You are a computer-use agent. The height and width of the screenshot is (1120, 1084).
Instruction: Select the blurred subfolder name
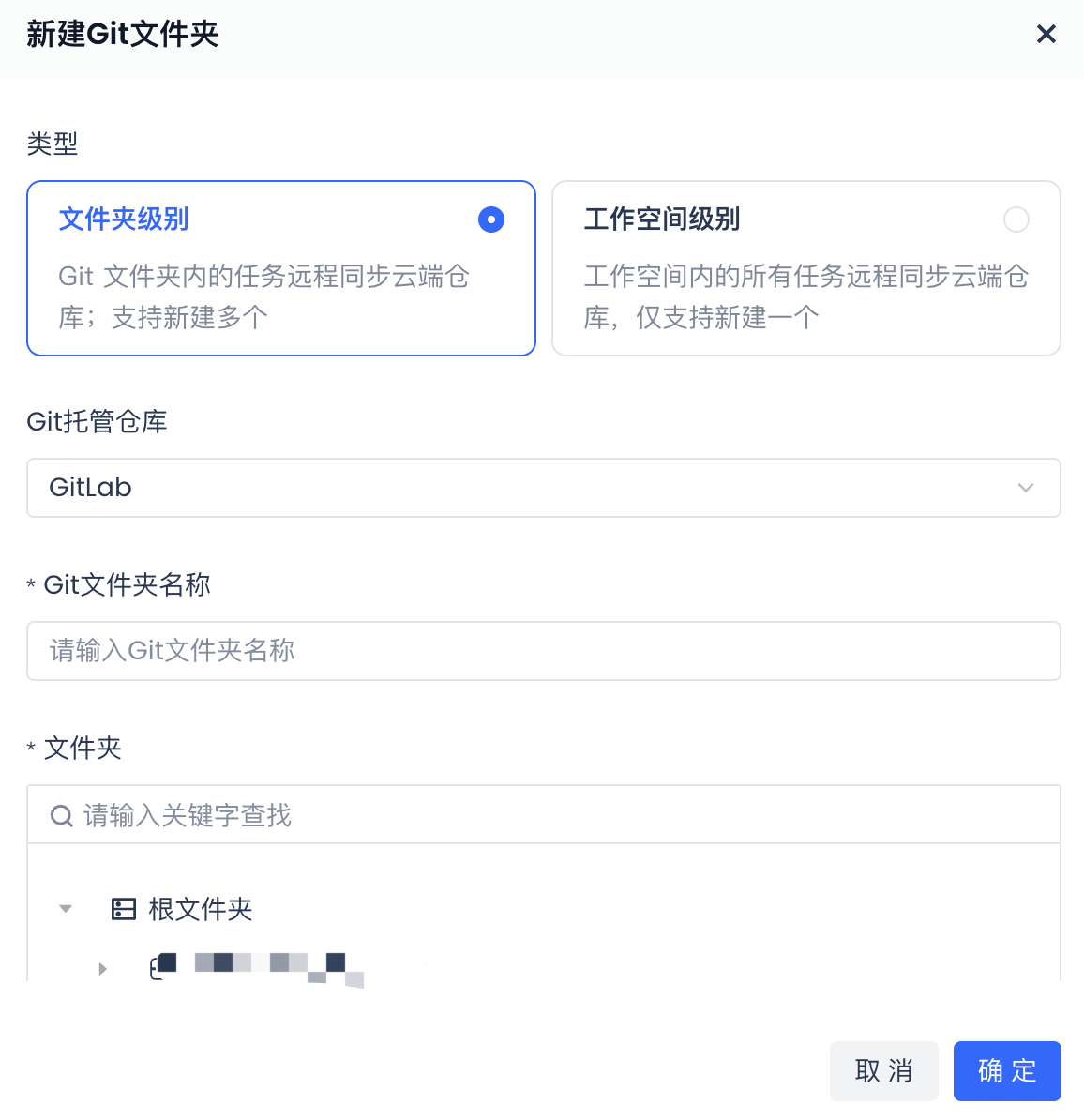[x=279, y=969]
